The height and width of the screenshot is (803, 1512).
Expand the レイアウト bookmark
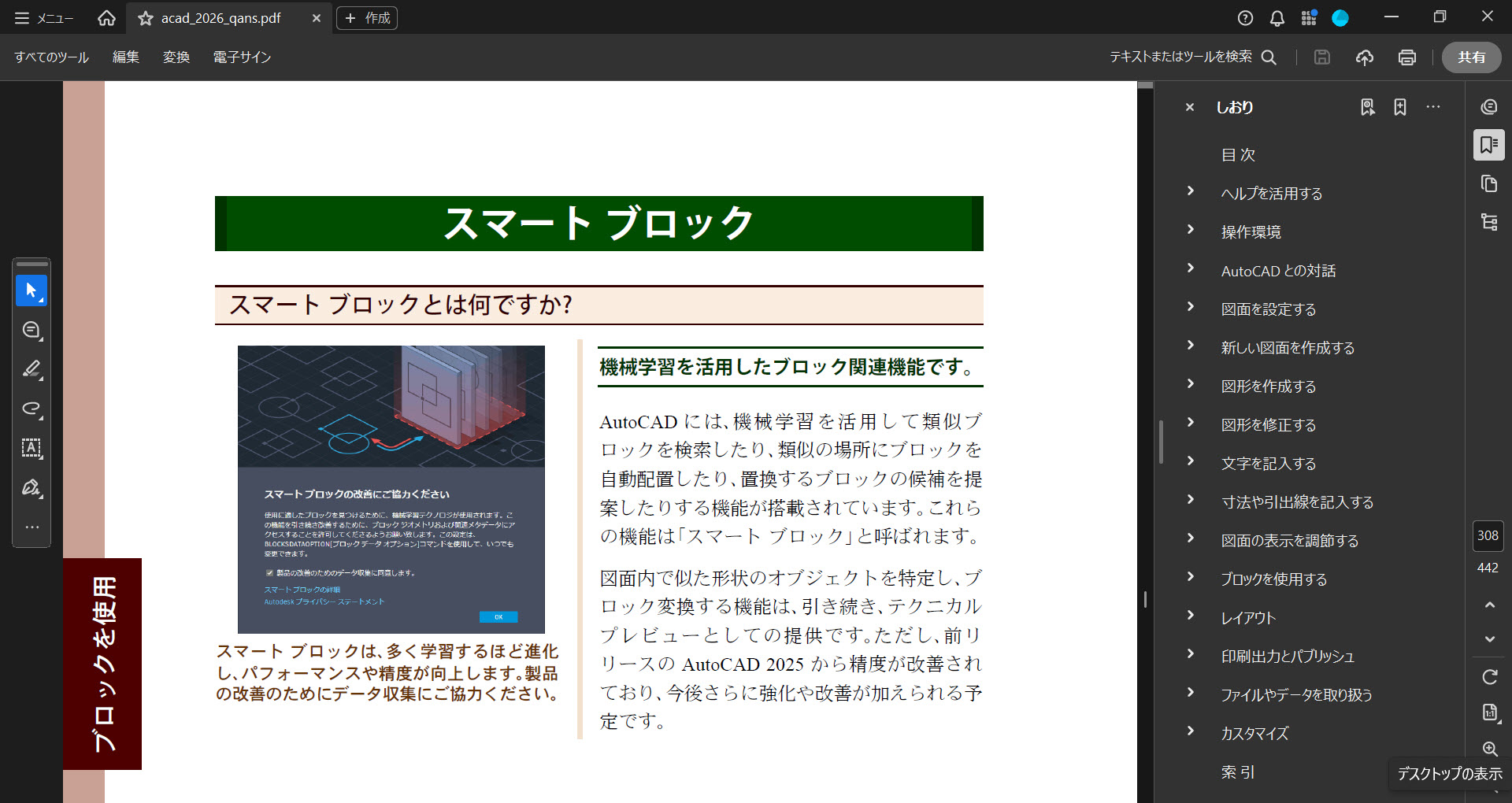tap(1190, 615)
